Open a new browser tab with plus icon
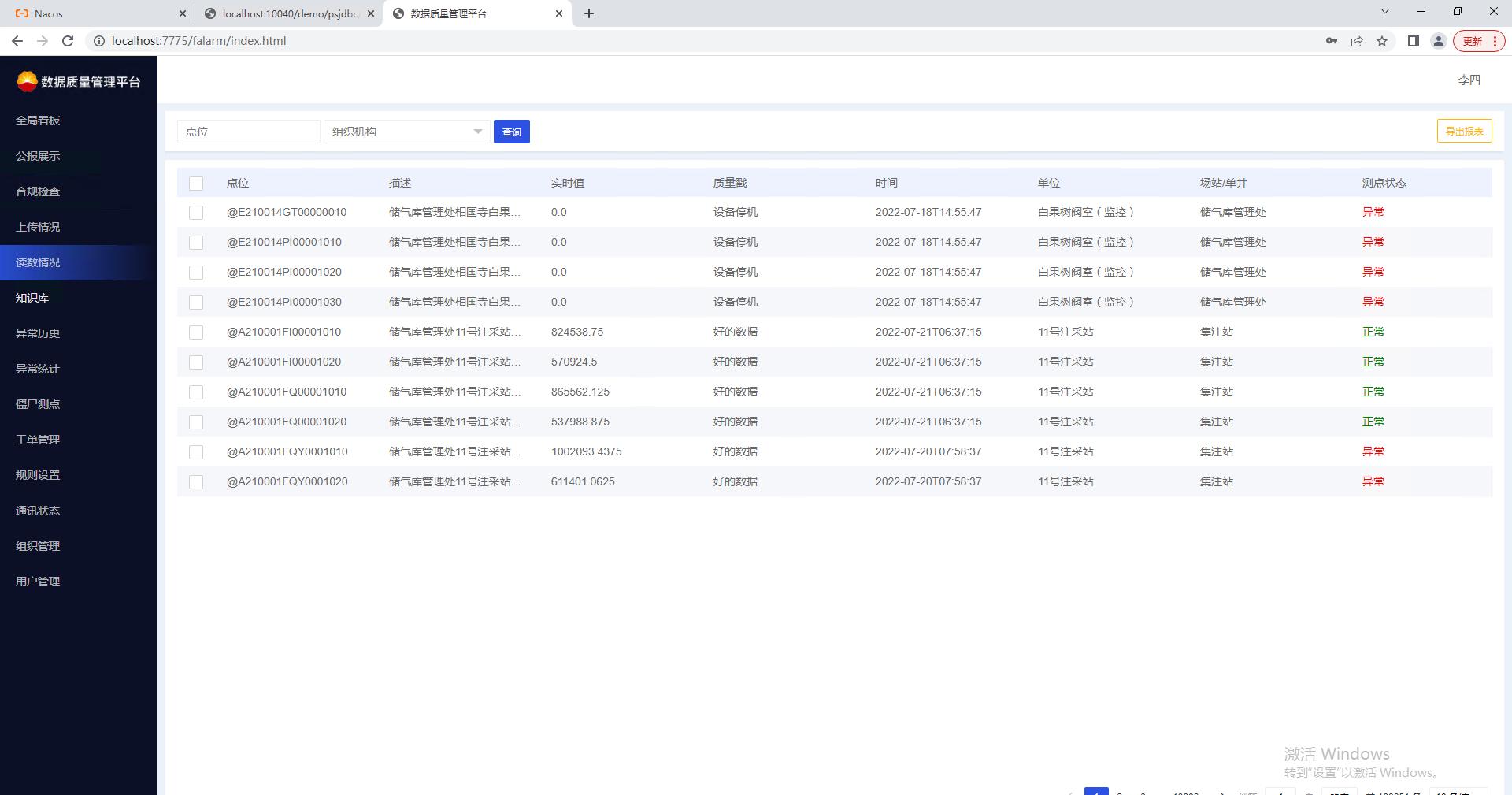Viewport: 1512px width, 795px height. pyautogui.click(x=589, y=13)
